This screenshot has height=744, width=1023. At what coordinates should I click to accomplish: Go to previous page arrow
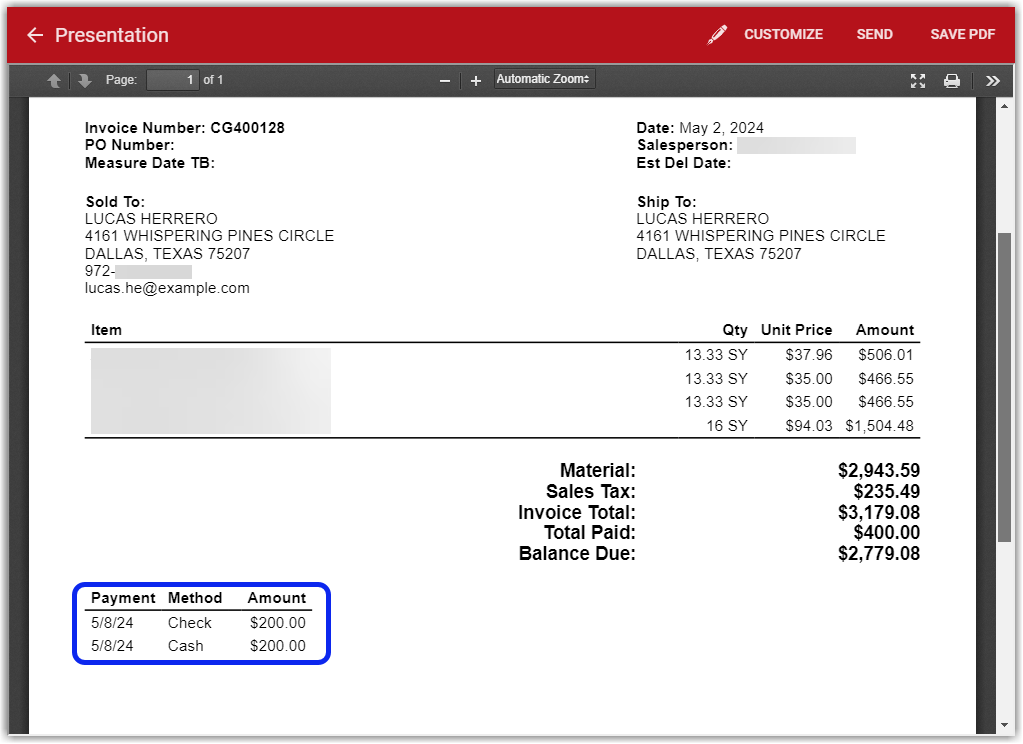coord(54,80)
